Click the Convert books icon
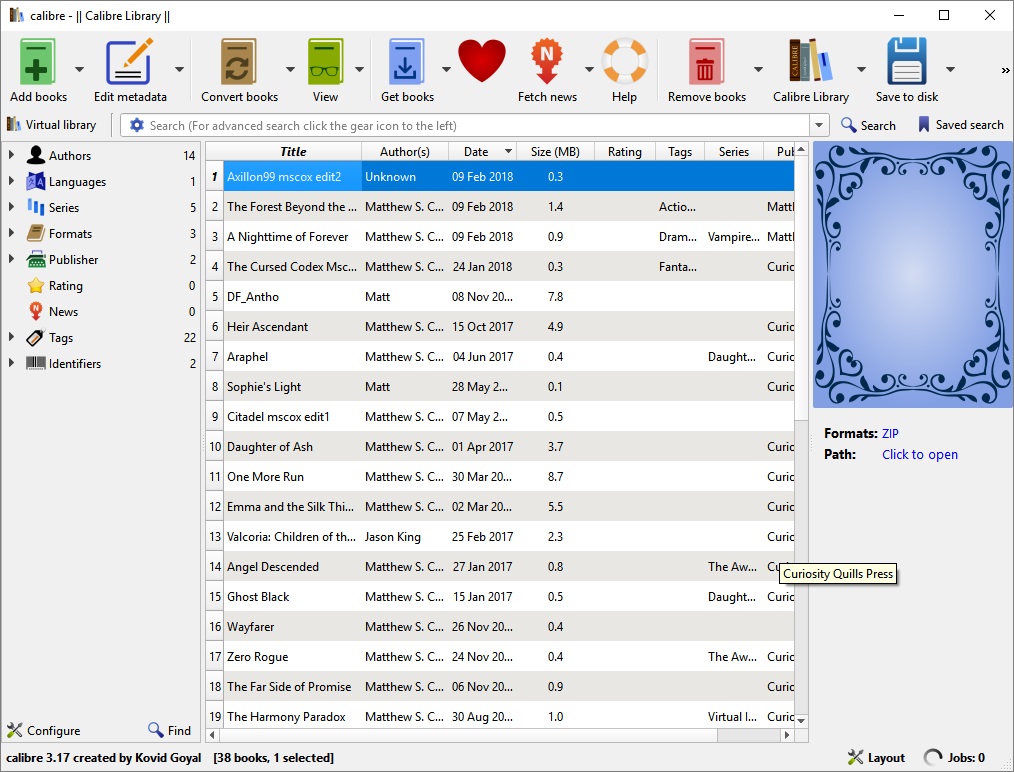The height and width of the screenshot is (772, 1014). point(239,61)
